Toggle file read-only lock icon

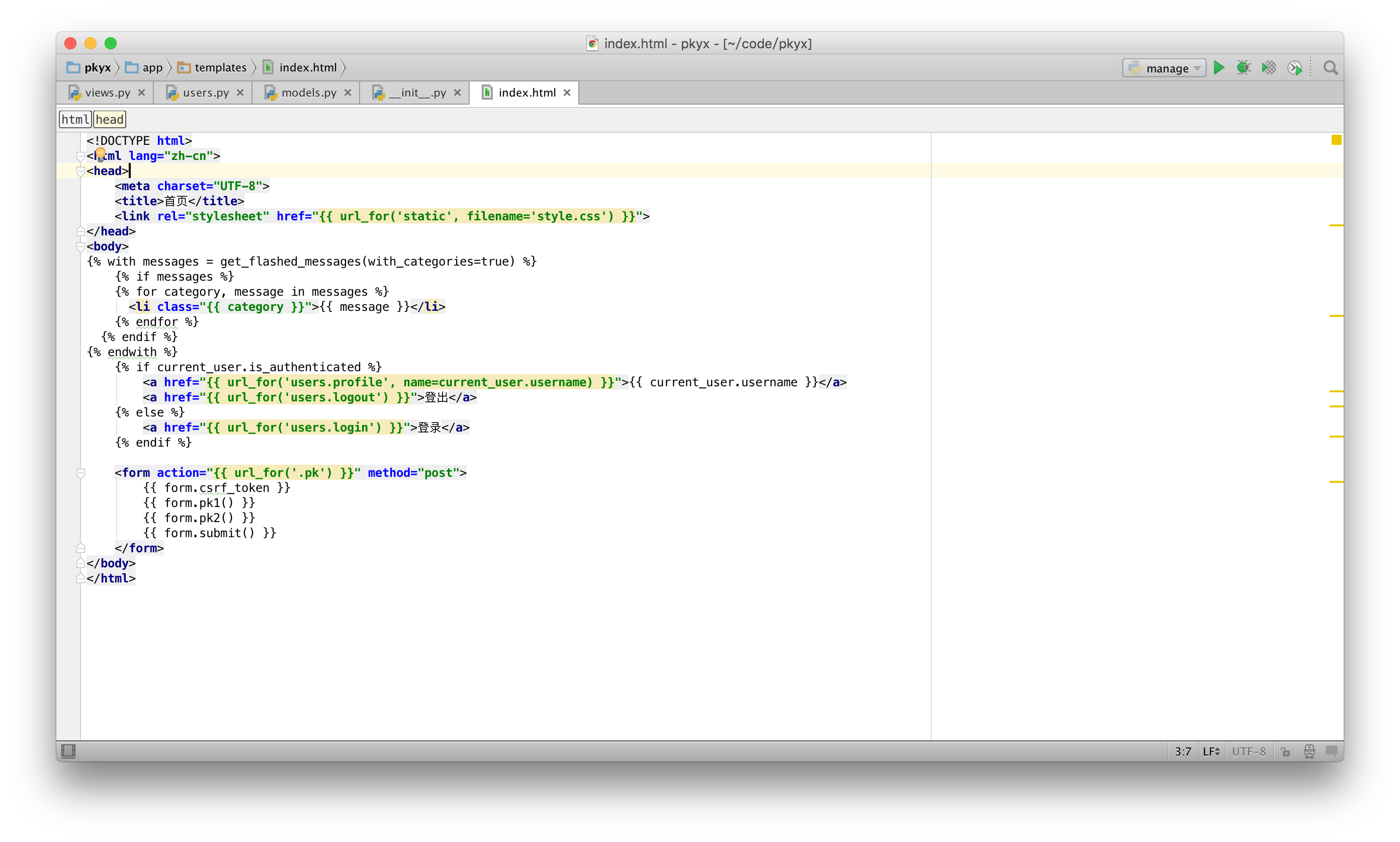[x=1285, y=751]
